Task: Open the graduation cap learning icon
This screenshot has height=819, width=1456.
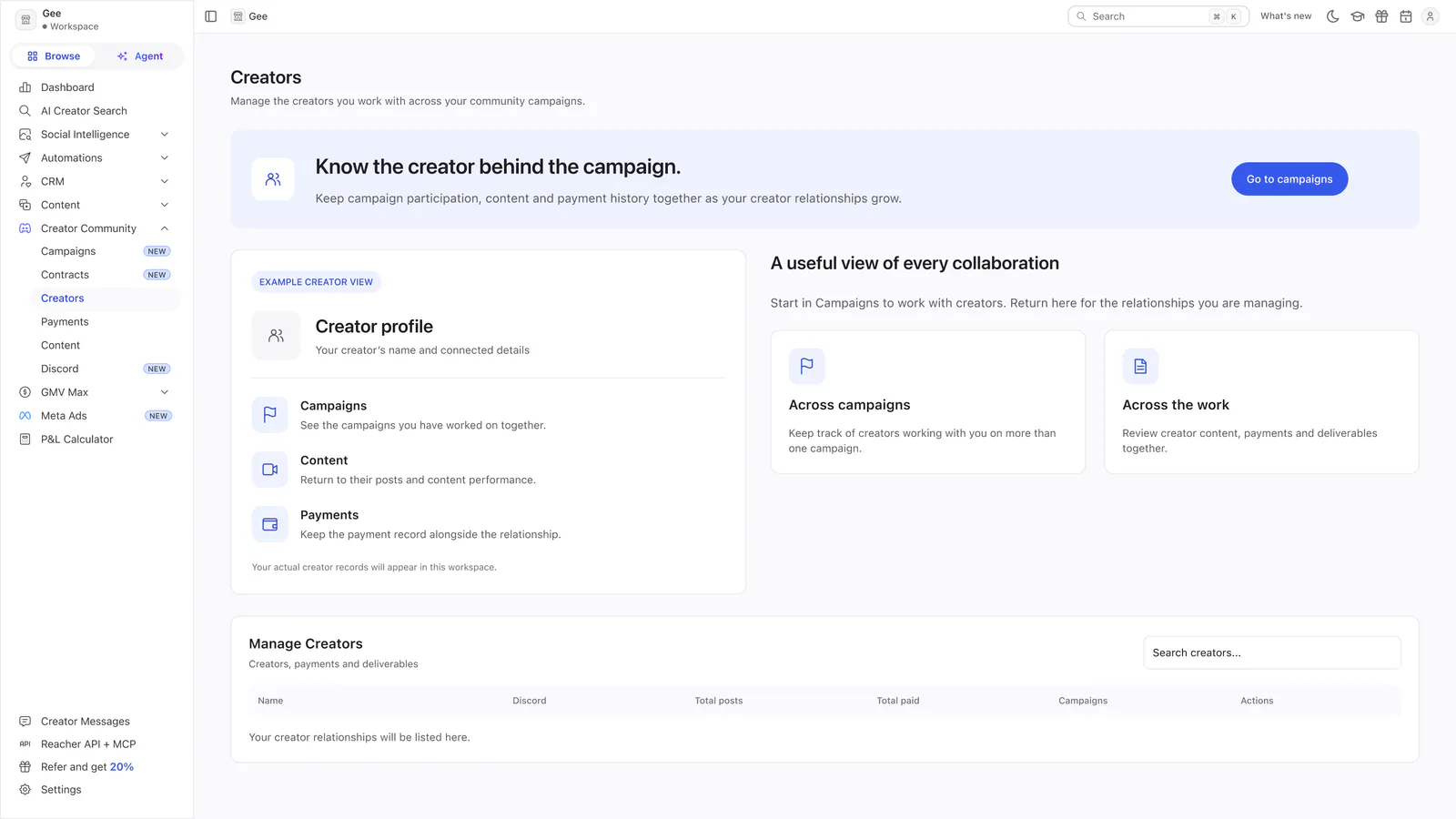Action: [1358, 16]
